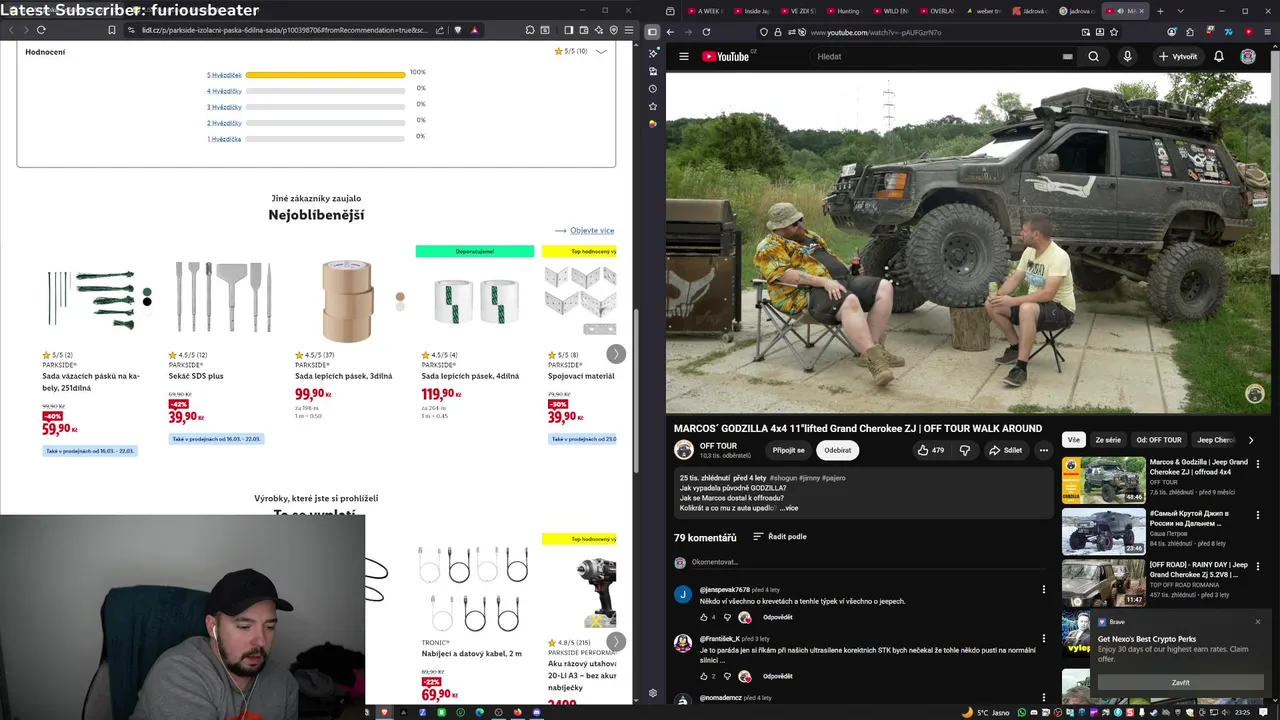Select the Ze série filter chip
Viewport: 1280px width, 720px height.
pyautogui.click(x=1108, y=440)
